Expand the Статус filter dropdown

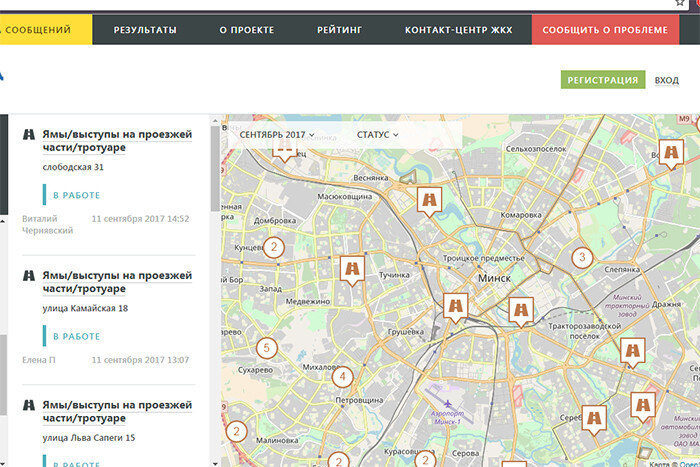(x=377, y=134)
